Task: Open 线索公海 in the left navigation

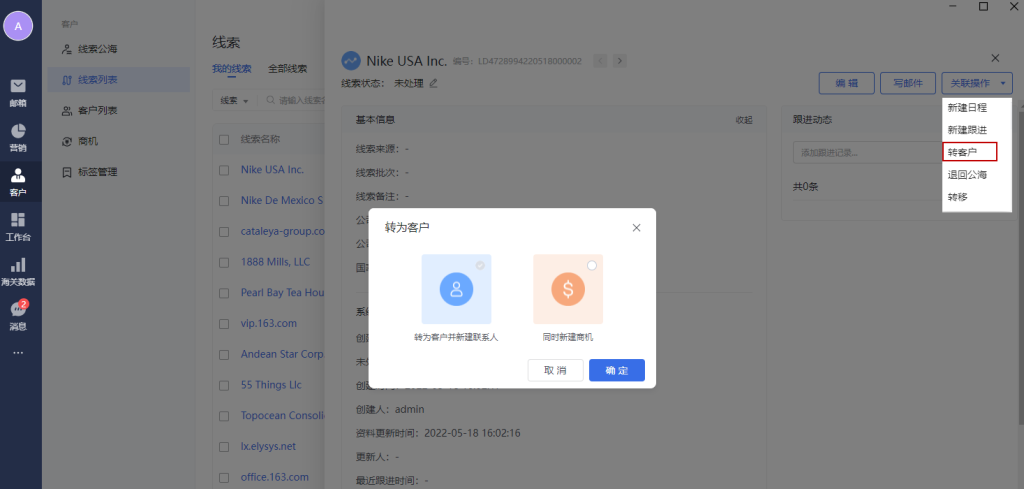Action: click(104, 49)
